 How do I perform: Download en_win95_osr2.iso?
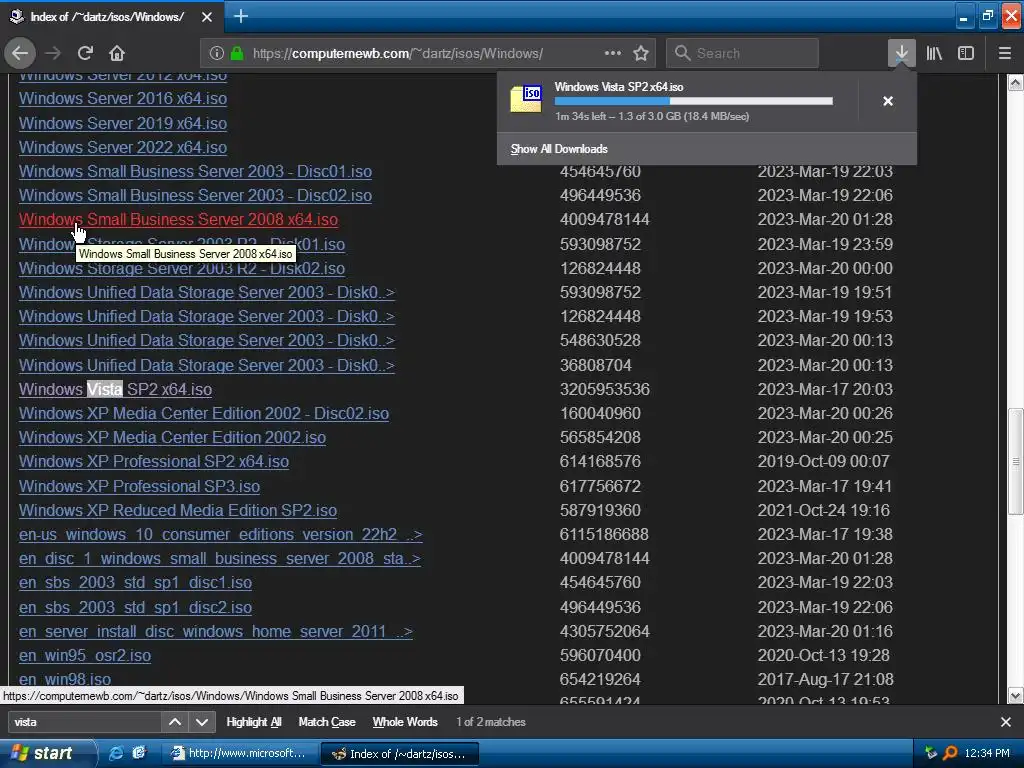point(85,656)
